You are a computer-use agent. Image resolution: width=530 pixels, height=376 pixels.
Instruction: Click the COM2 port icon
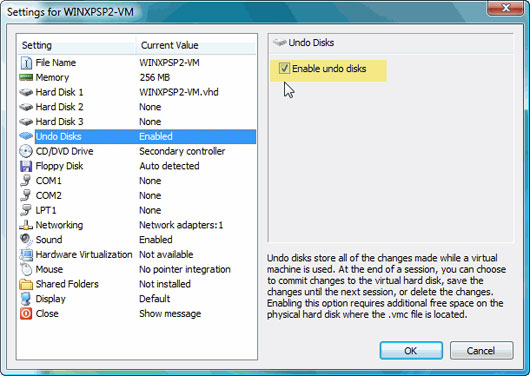pos(26,195)
